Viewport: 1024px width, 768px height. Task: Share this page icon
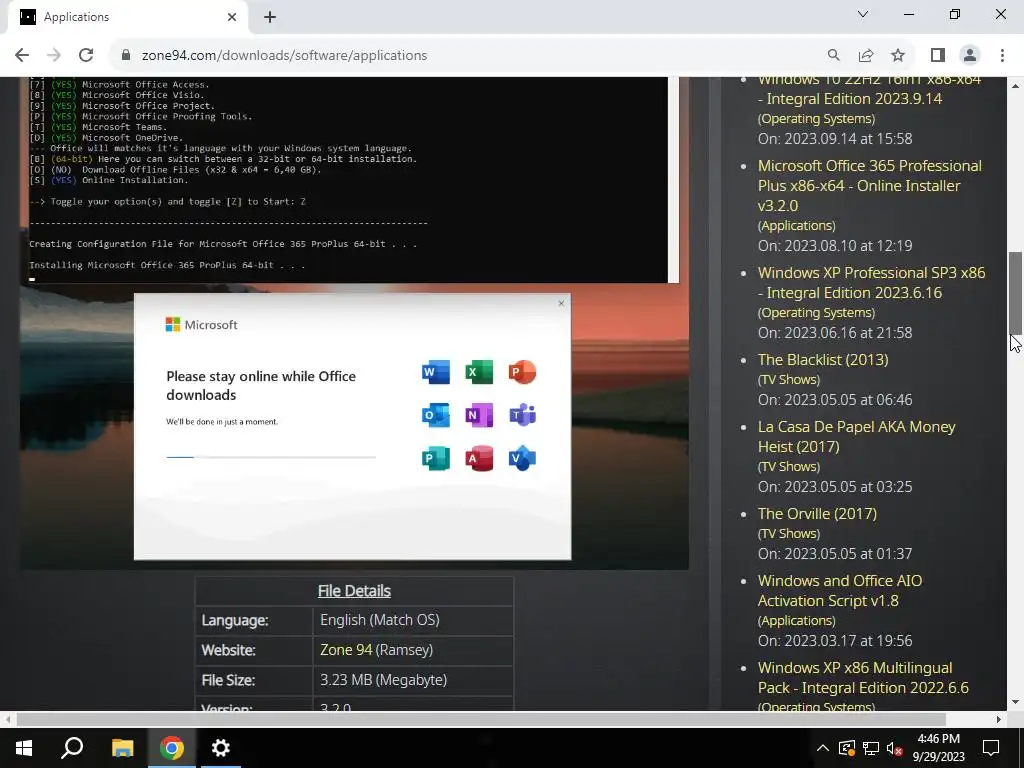[866, 56]
